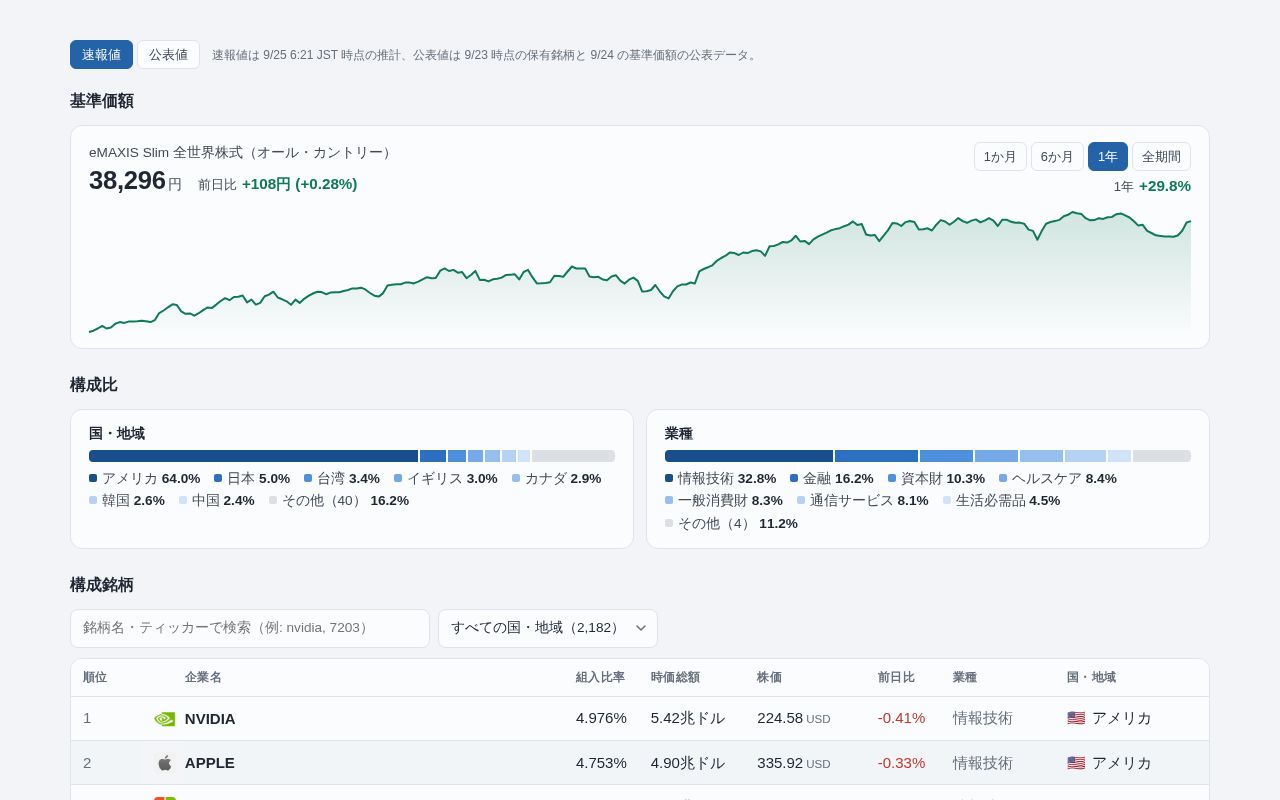Image resolution: width=1280 pixels, height=800 pixels.
Task: Click the ヘルスケア 8.4% legend entry
Action: [1058, 479]
